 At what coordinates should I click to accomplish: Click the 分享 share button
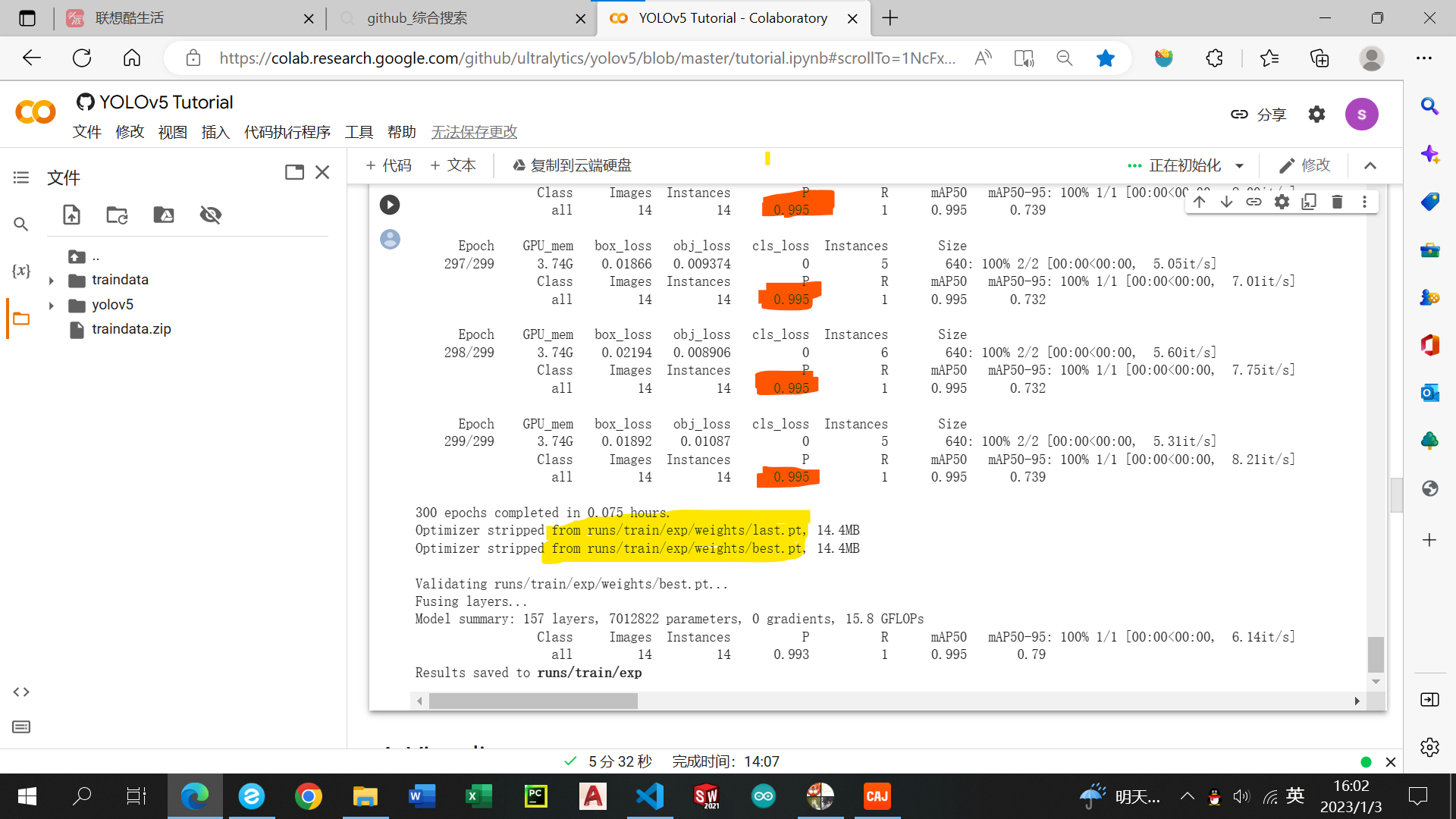pos(1259,115)
